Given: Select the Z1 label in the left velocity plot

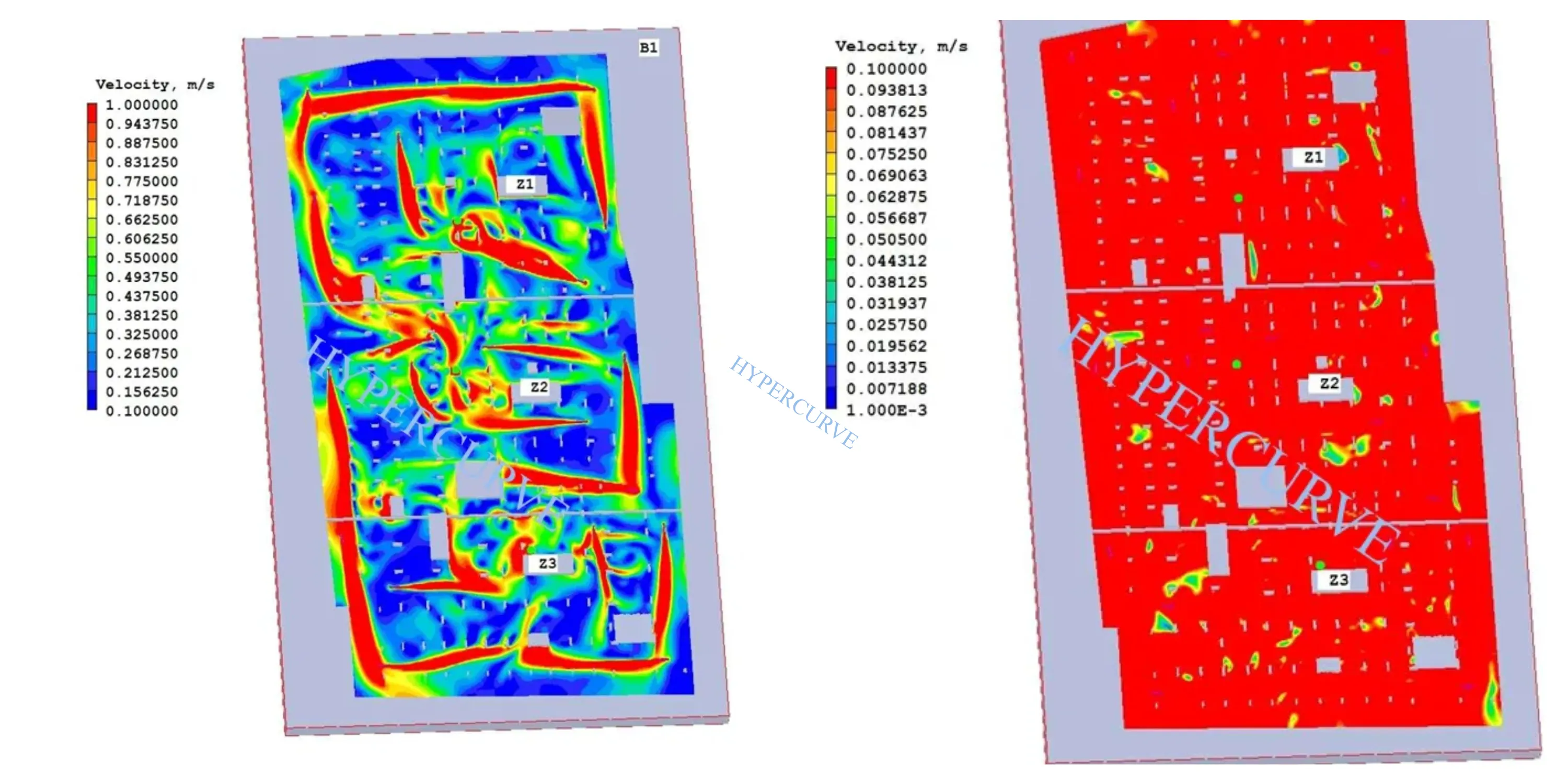Looking at the screenshot, I should (x=525, y=184).
